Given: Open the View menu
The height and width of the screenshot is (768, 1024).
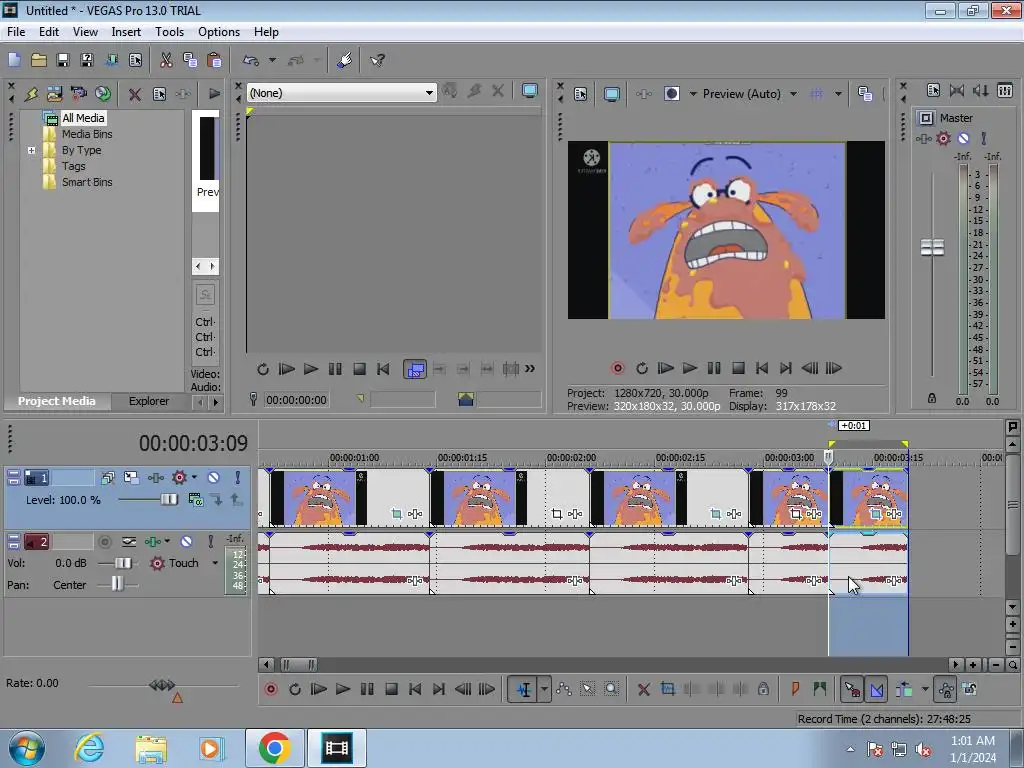Looking at the screenshot, I should click(x=85, y=32).
